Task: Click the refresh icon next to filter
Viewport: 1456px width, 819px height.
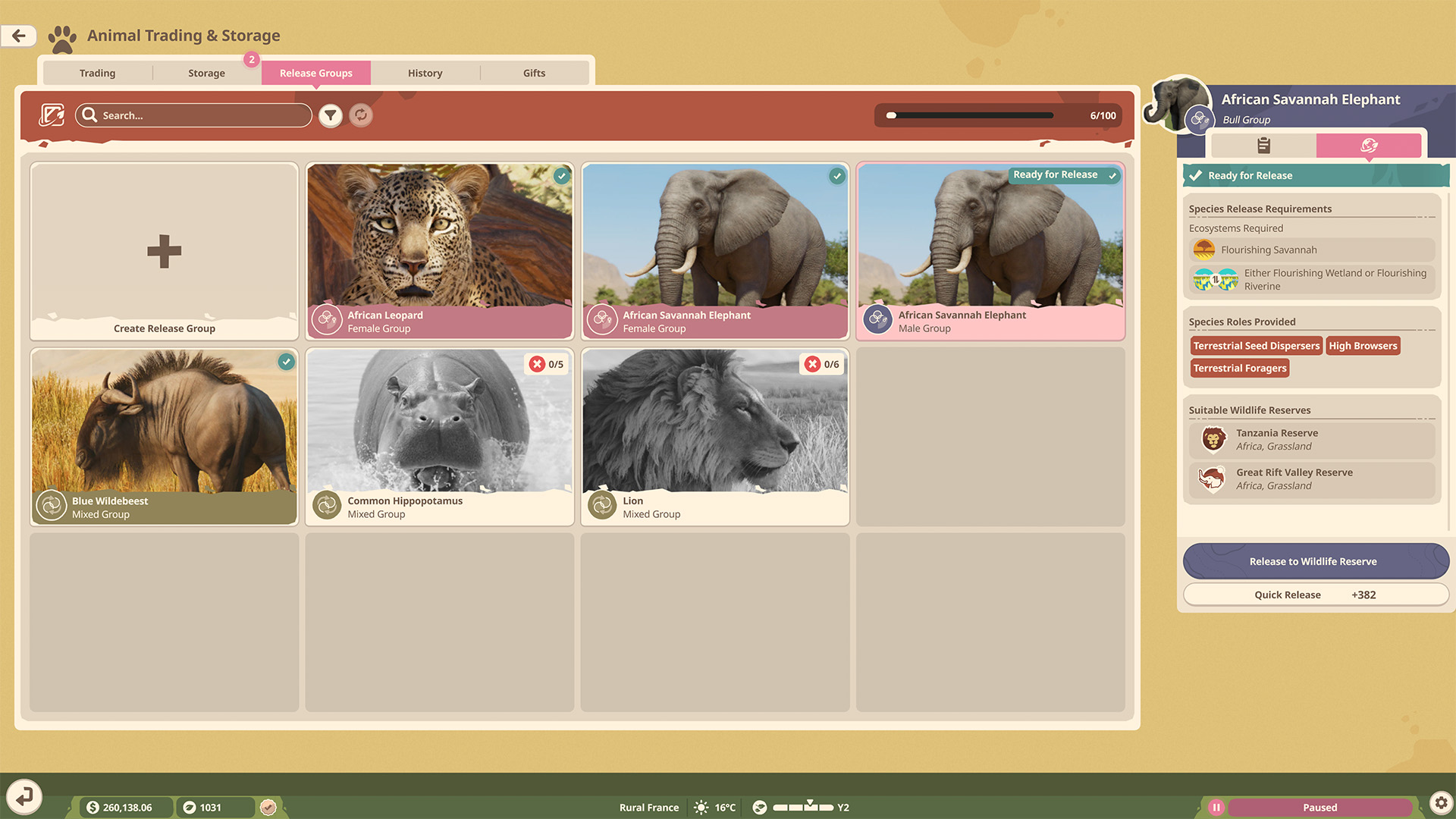Action: (x=361, y=115)
